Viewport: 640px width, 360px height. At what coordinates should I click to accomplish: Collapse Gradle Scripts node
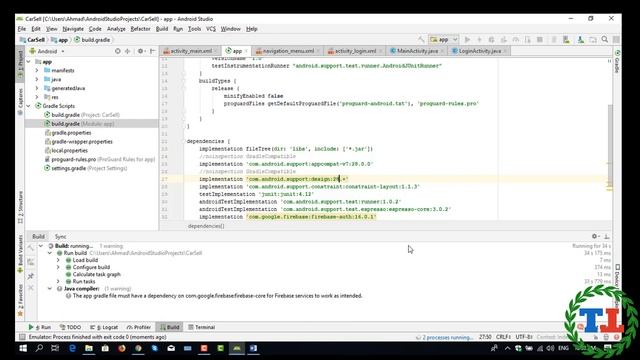[x=29, y=106]
